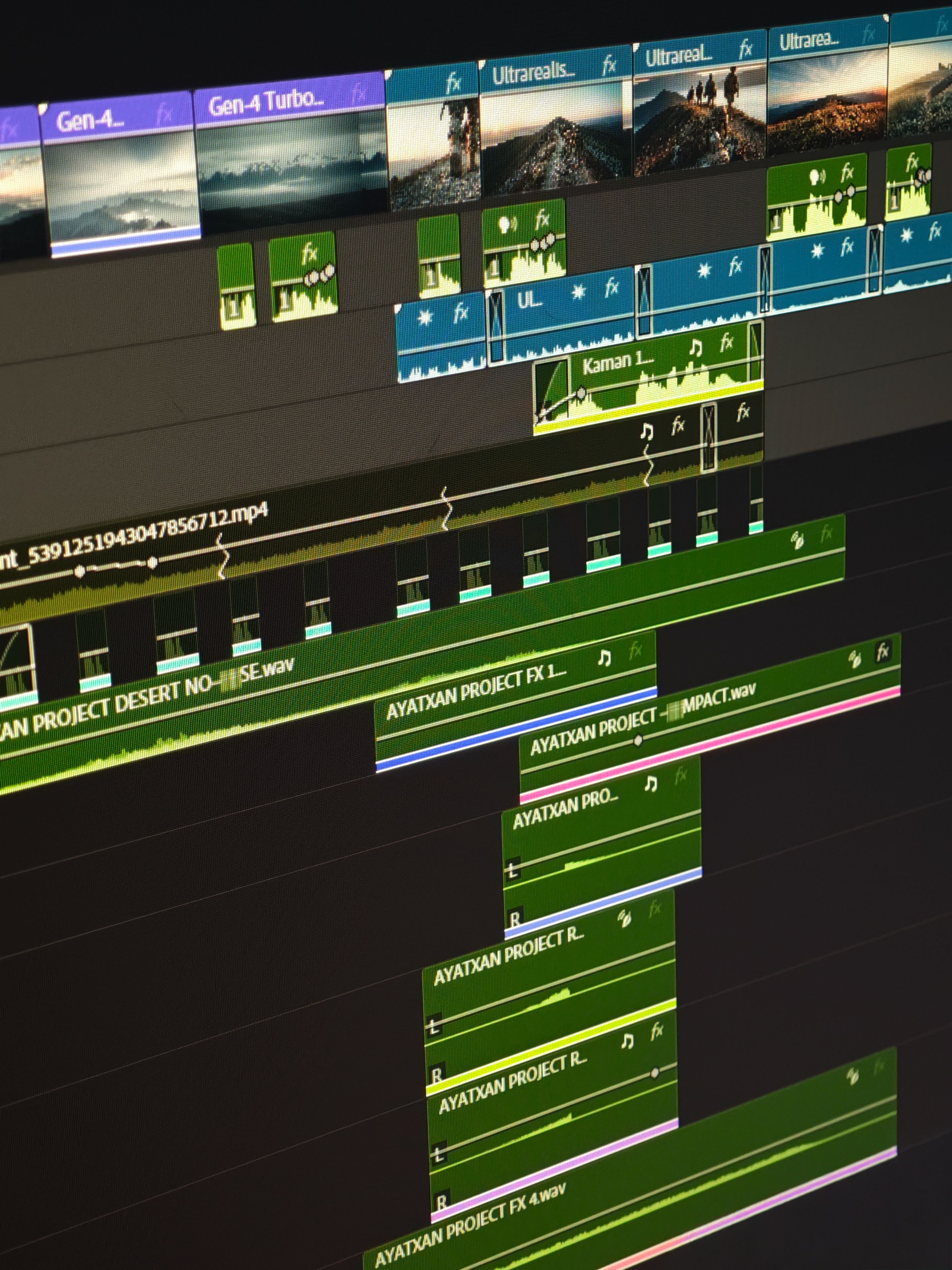Click the fx badge on the UL... audio clip
Image resolution: width=952 pixels, height=1270 pixels.
click(x=612, y=287)
